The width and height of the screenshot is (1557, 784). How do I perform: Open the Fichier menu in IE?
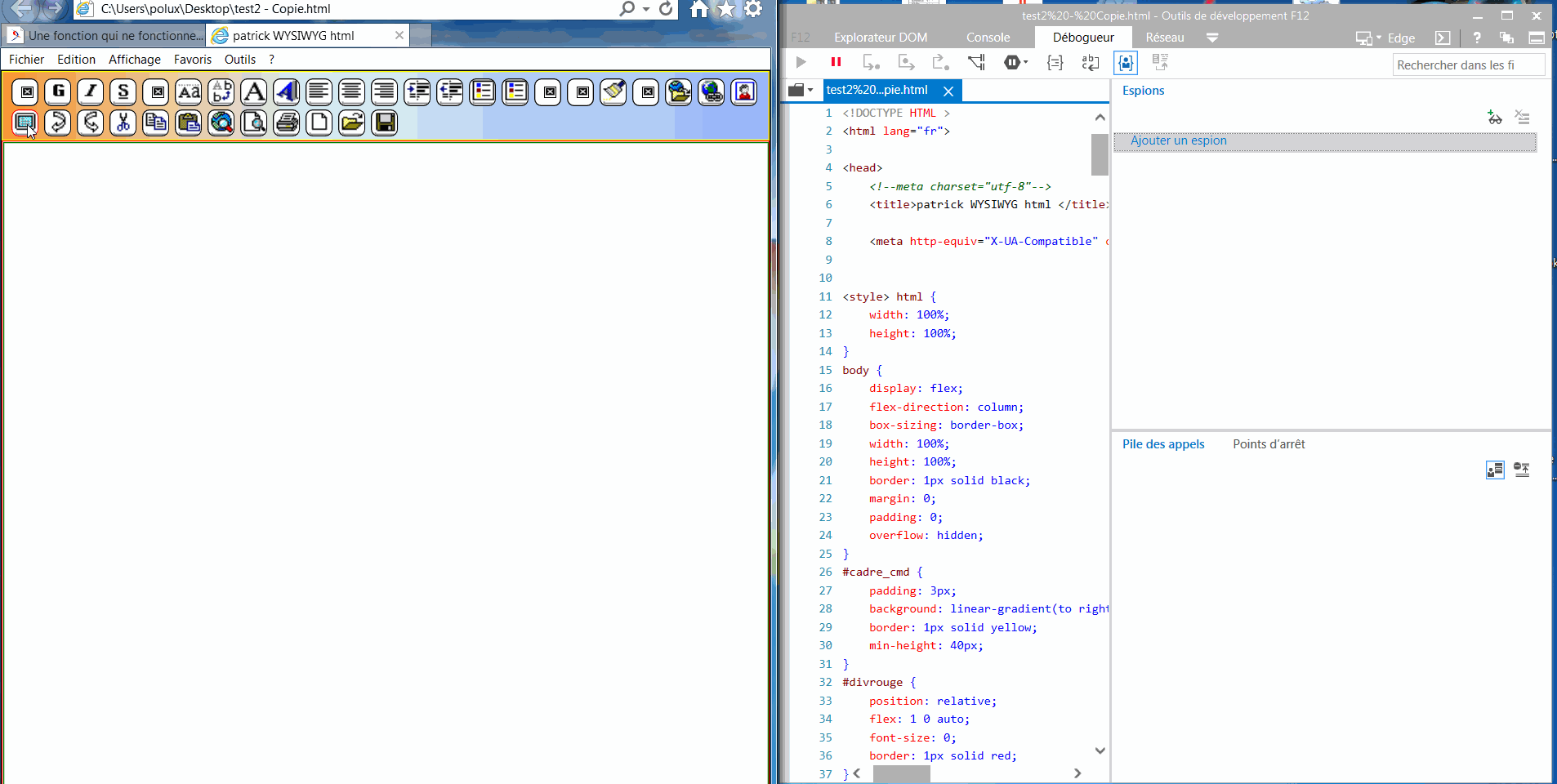point(26,60)
